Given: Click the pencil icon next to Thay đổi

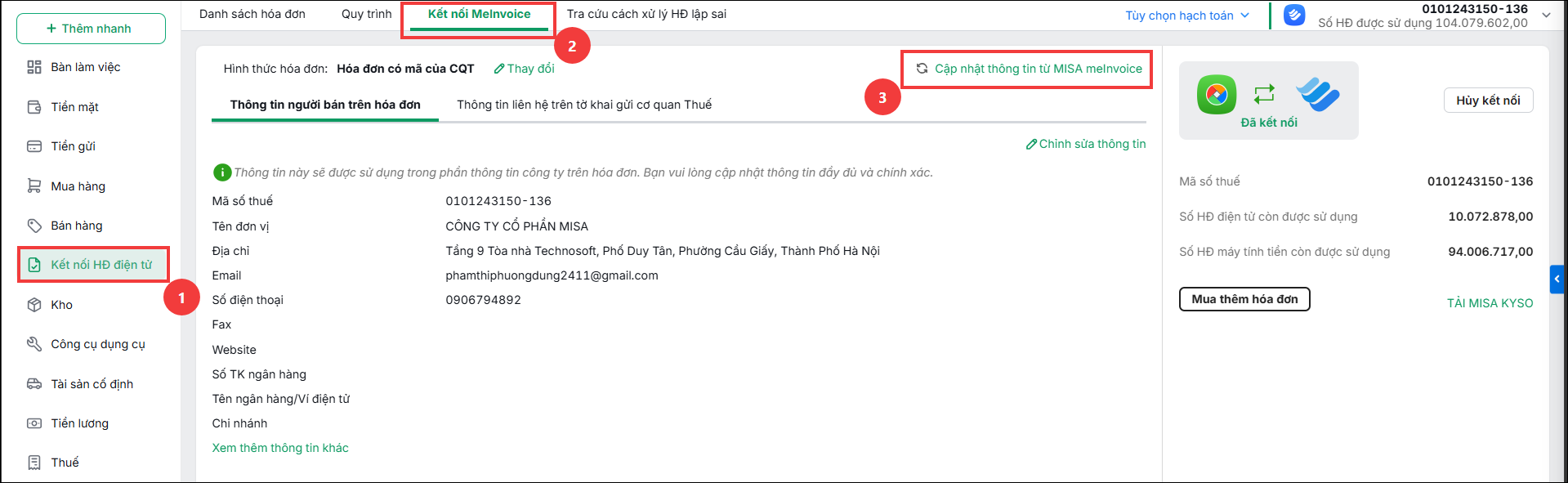Looking at the screenshot, I should [x=499, y=69].
